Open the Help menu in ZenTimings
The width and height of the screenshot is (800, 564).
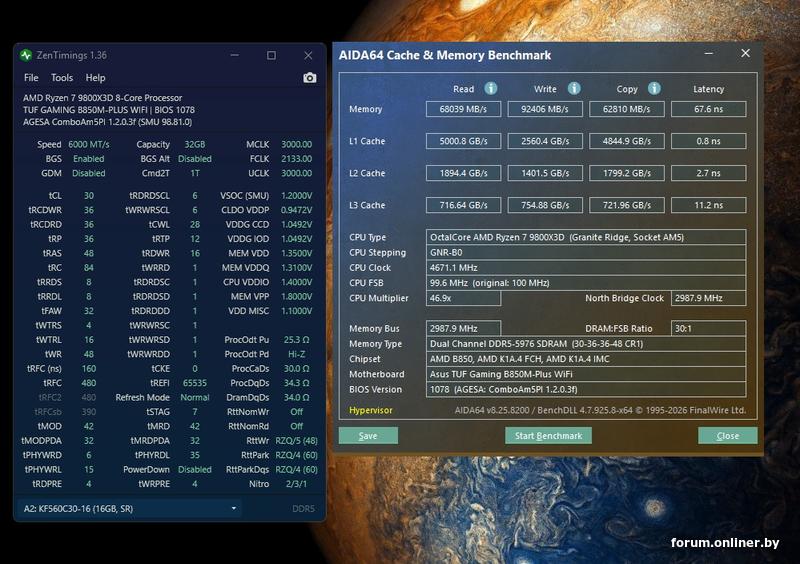[95, 78]
